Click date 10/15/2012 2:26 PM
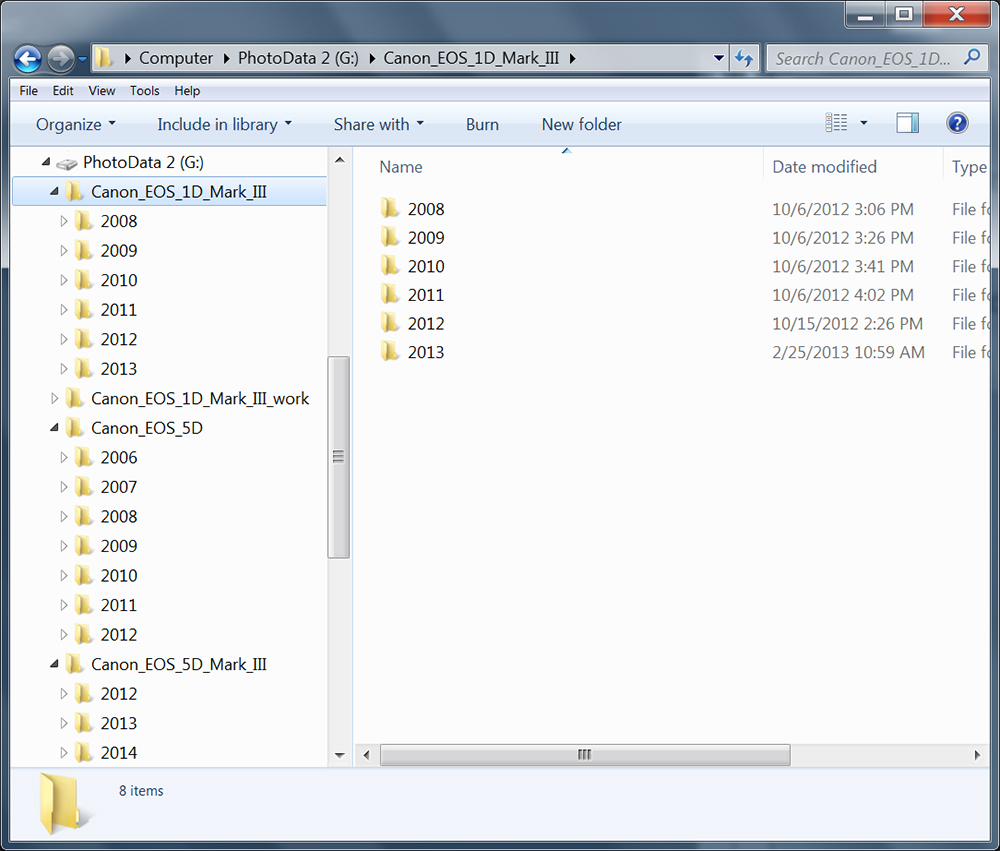 click(x=847, y=323)
